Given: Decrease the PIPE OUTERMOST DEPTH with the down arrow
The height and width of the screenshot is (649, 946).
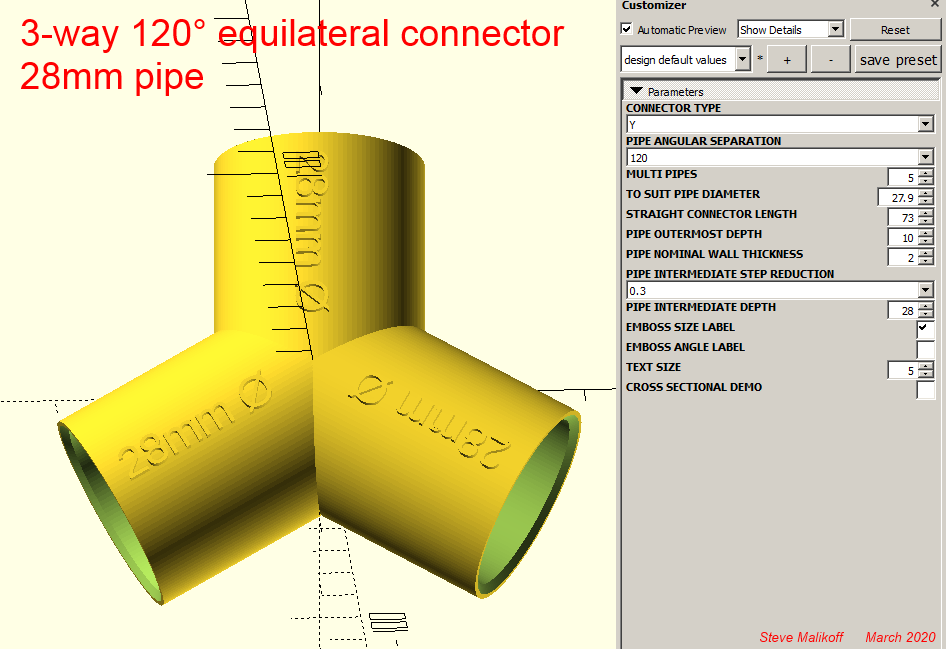Looking at the screenshot, I should (x=926, y=241).
